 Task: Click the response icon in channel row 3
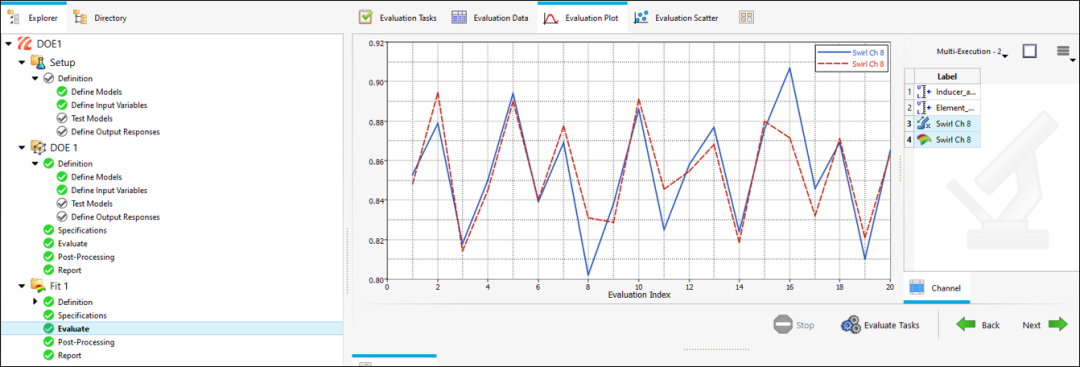tap(924, 124)
